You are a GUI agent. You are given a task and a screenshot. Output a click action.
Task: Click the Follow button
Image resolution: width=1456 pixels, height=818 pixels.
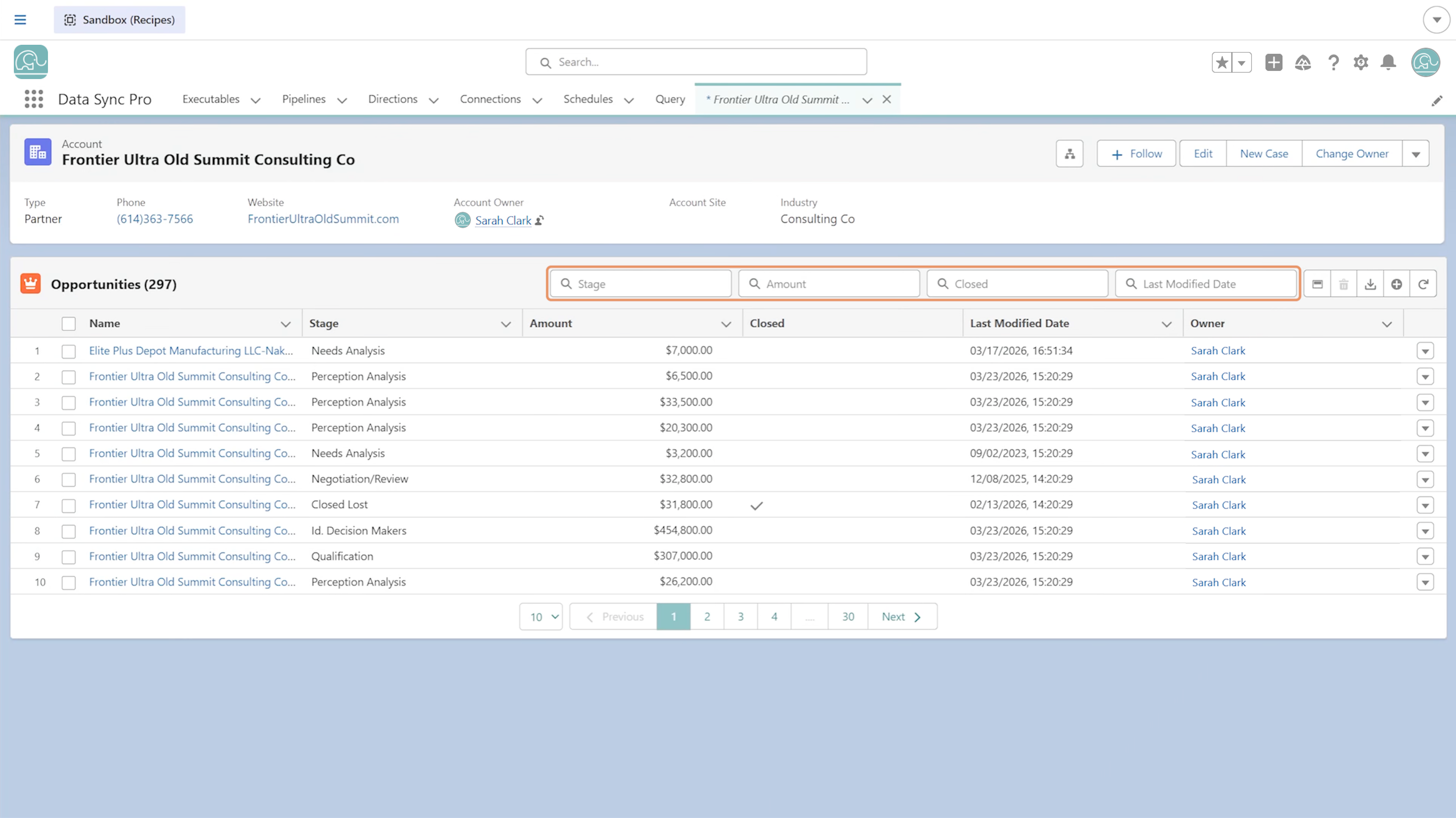1136,154
